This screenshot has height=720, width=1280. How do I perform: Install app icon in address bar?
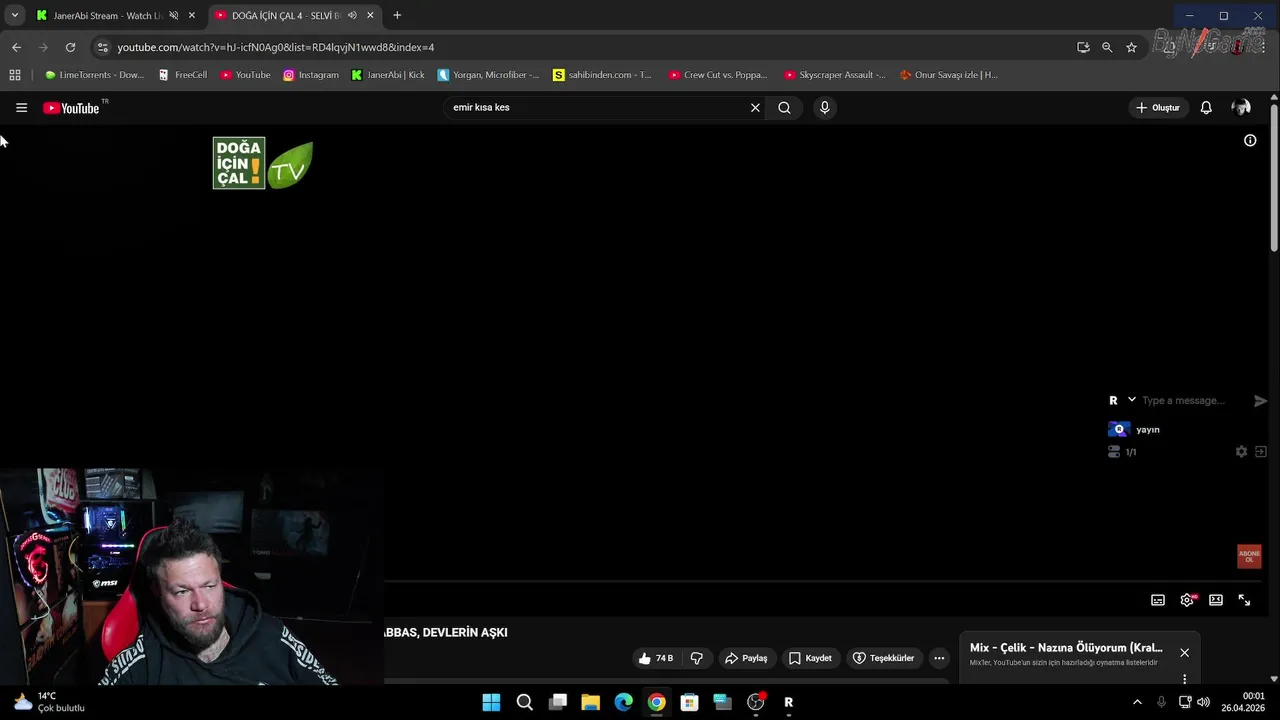[x=1083, y=47]
